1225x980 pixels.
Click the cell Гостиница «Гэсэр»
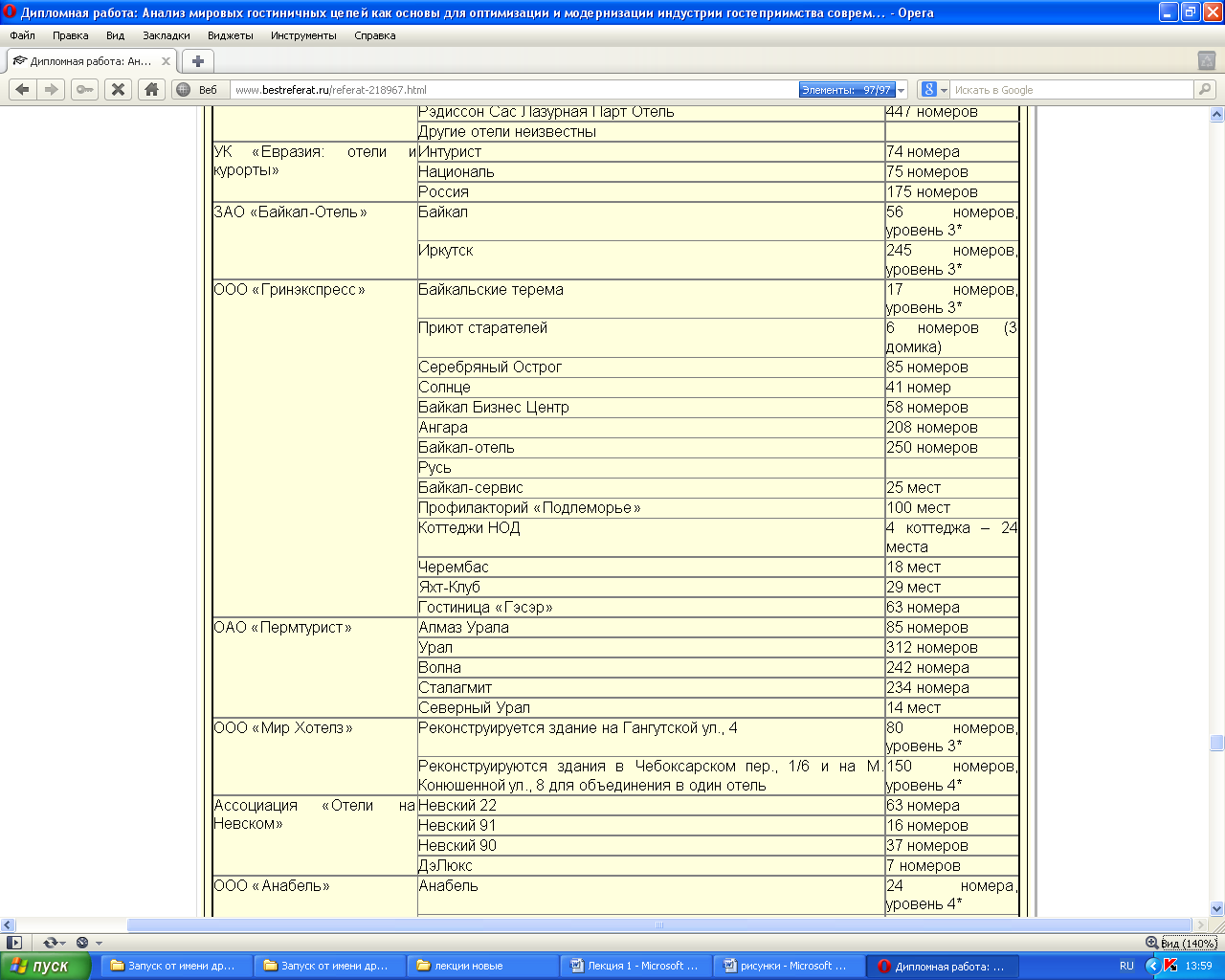click(651, 608)
